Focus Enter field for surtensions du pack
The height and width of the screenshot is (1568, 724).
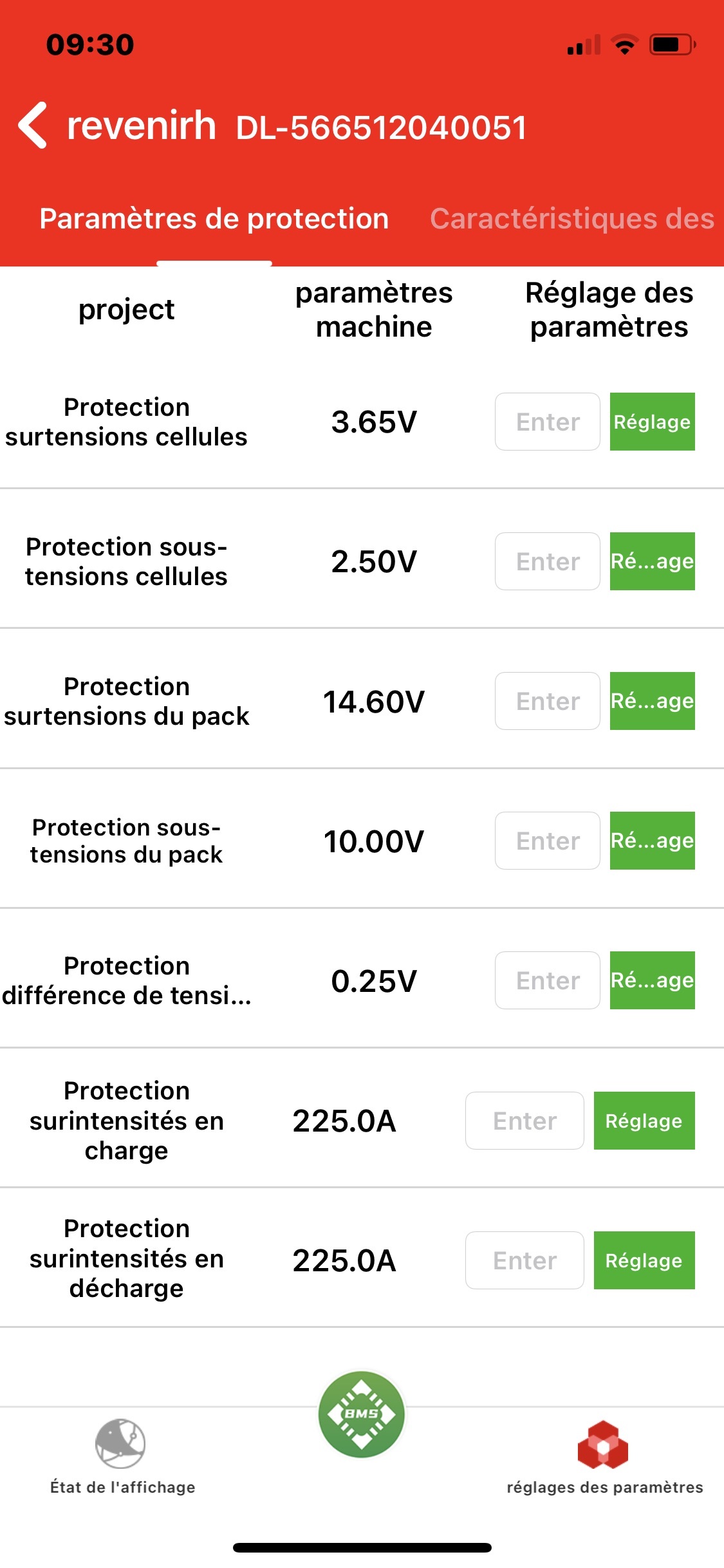548,701
